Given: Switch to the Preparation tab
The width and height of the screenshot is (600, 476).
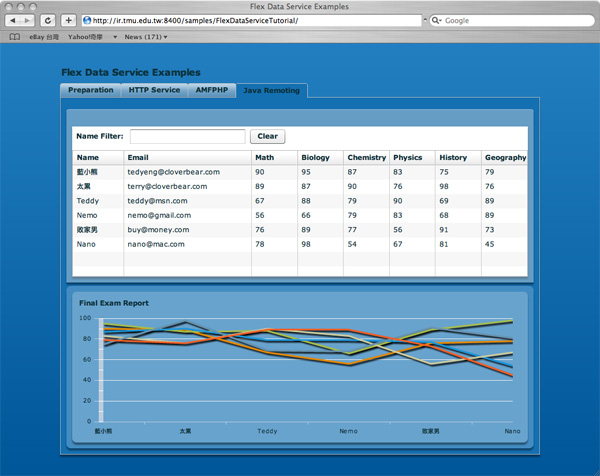Looking at the screenshot, I should pos(90,90).
